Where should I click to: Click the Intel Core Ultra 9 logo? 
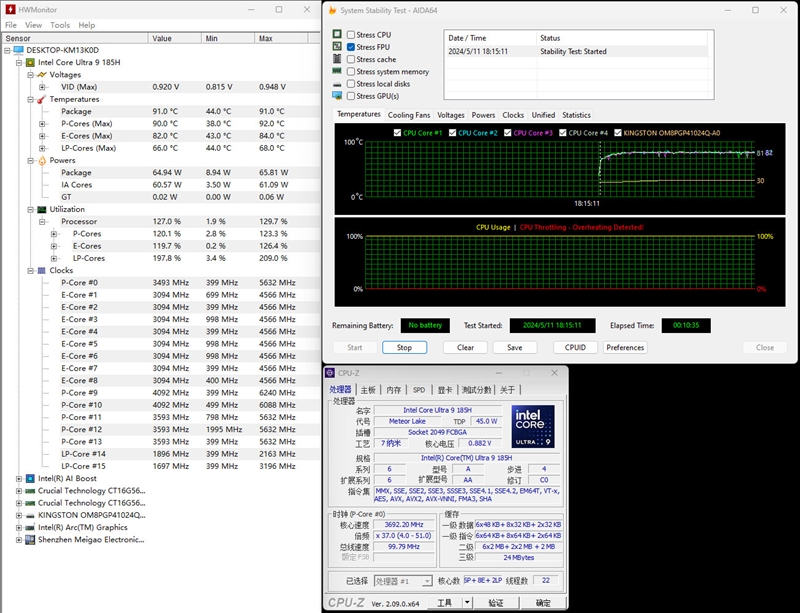[x=533, y=427]
